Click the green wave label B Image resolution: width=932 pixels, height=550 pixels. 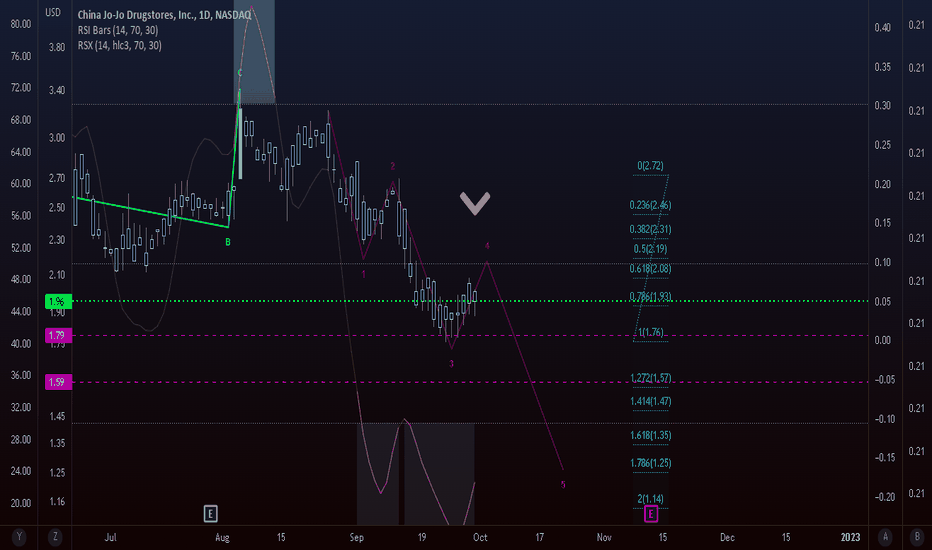click(228, 242)
